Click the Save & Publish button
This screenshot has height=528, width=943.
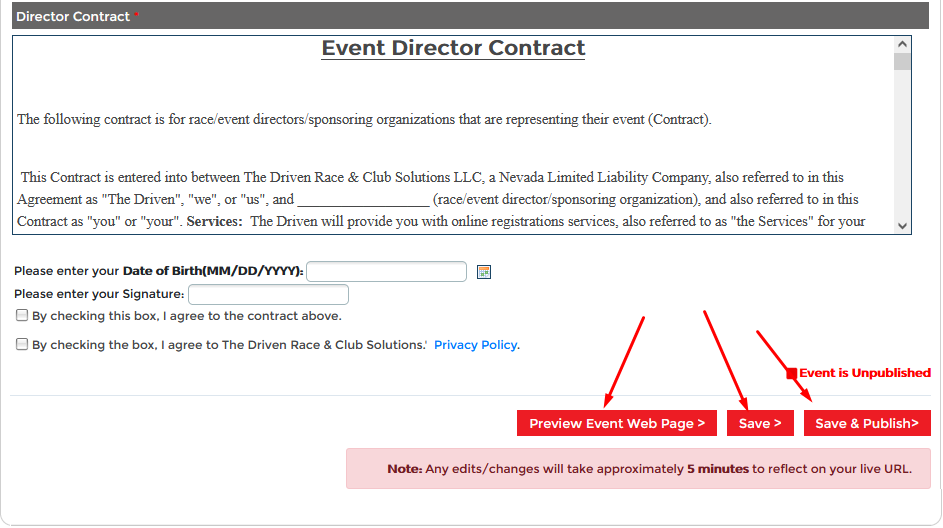[x=867, y=423]
